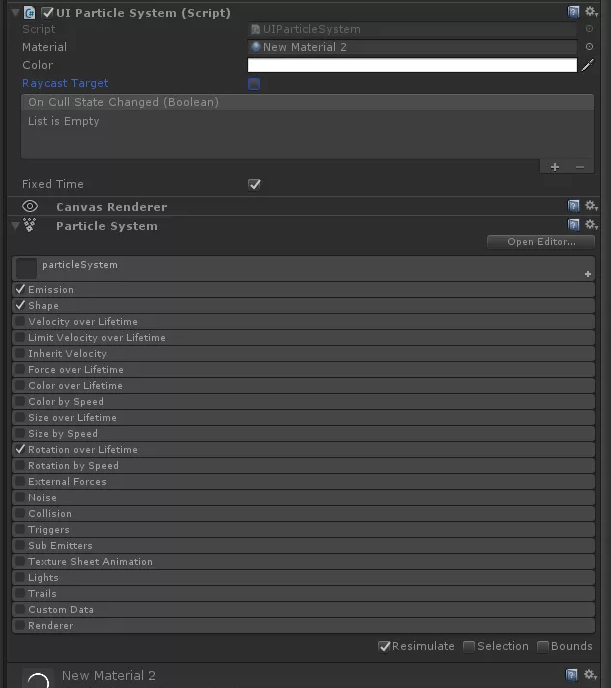Open UI Particle System component gear menu

[591, 12]
